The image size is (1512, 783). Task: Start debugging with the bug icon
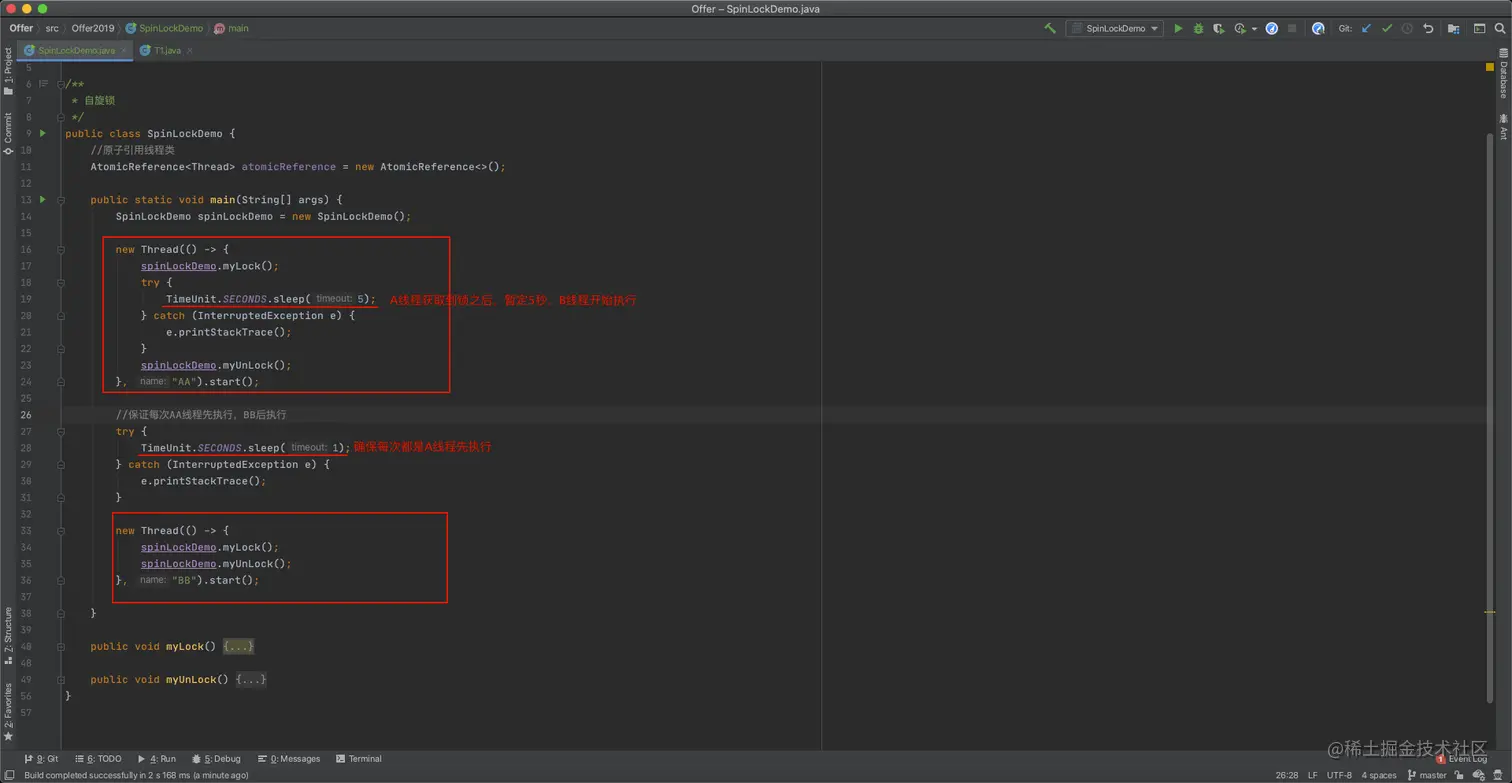click(1198, 29)
